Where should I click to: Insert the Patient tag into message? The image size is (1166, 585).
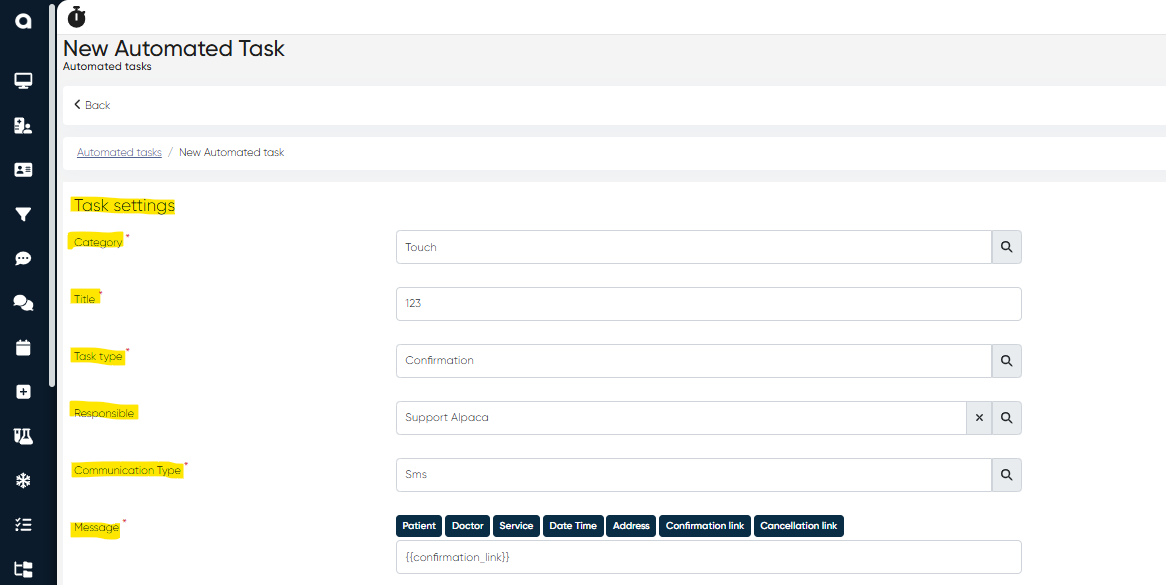click(419, 526)
